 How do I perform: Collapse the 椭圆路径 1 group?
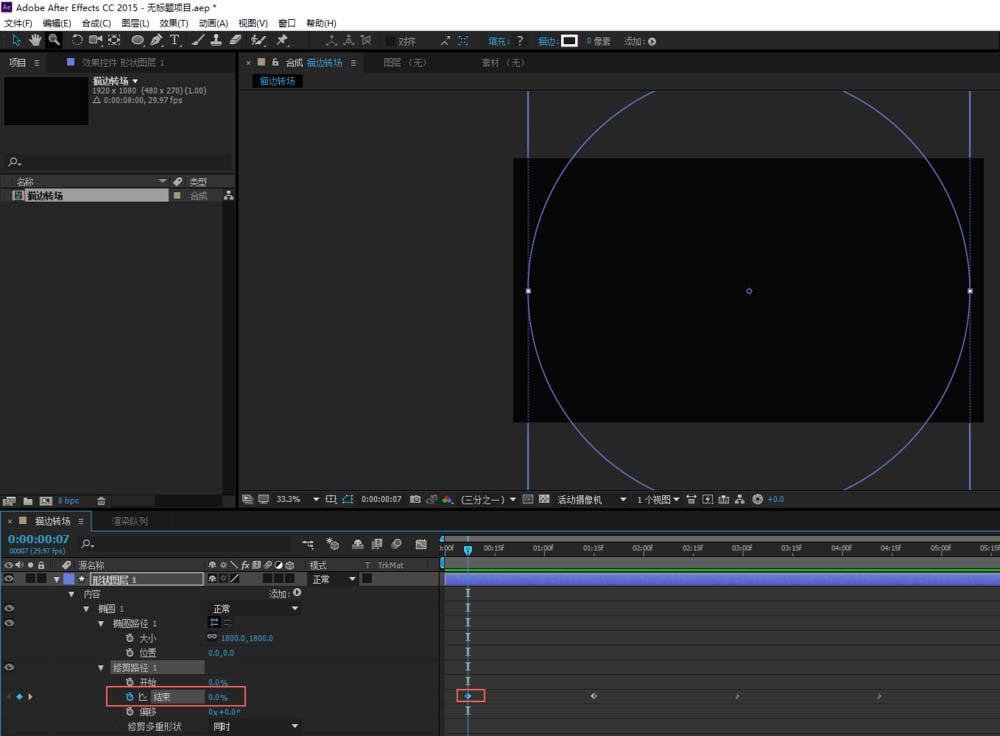pos(101,624)
